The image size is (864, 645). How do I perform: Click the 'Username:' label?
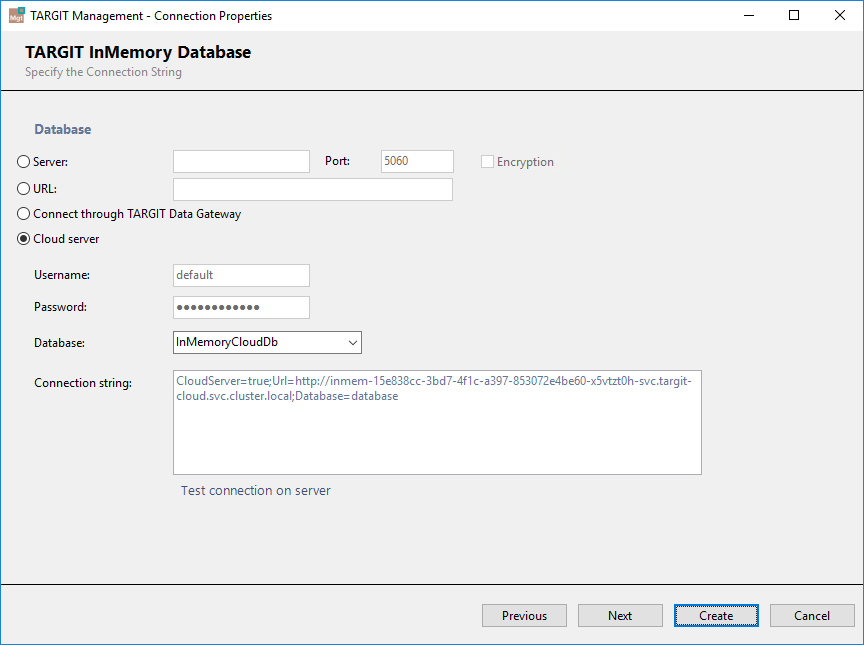(x=62, y=275)
